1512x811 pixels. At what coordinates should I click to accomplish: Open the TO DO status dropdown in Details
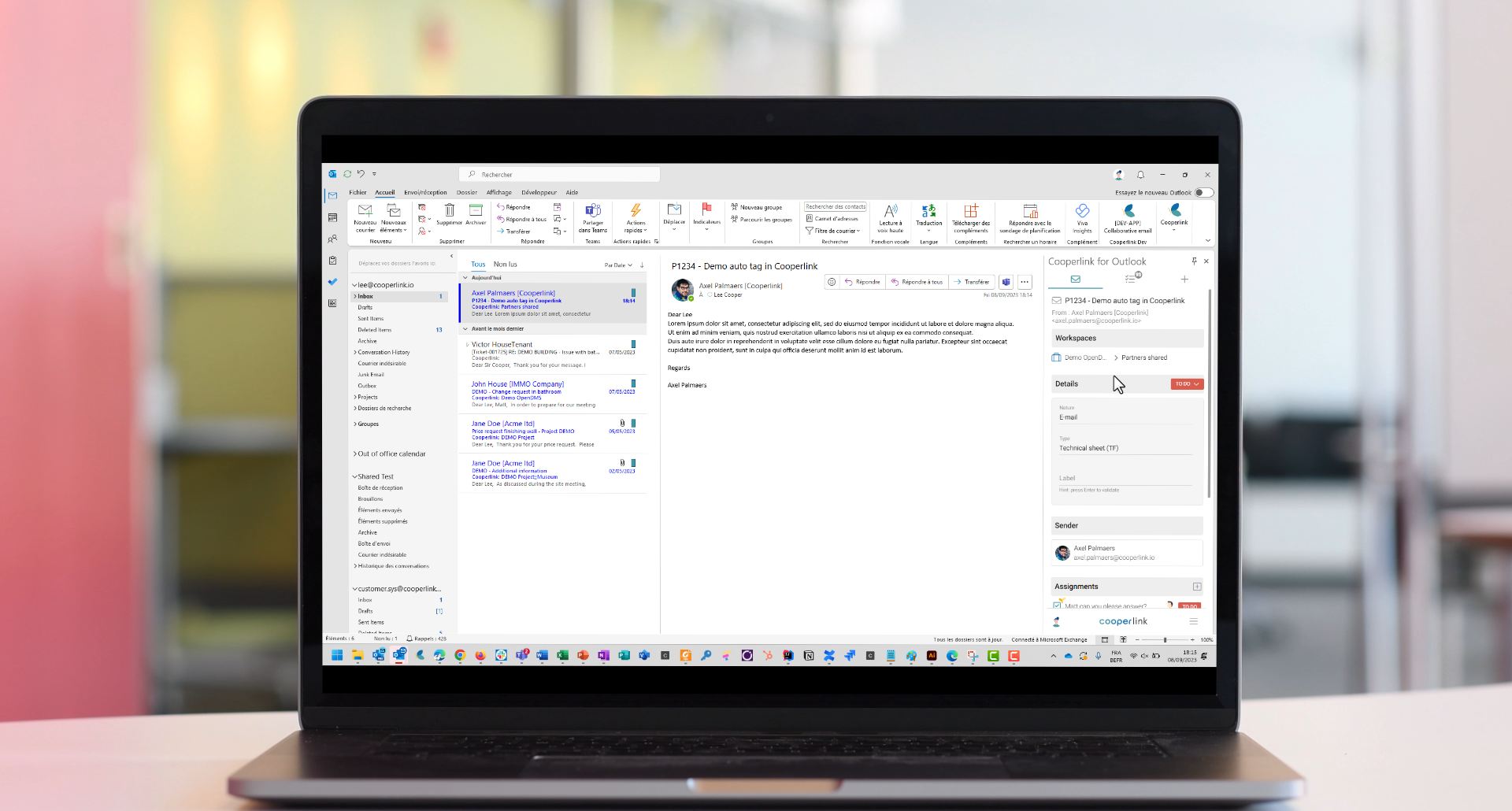click(1187, 383)
